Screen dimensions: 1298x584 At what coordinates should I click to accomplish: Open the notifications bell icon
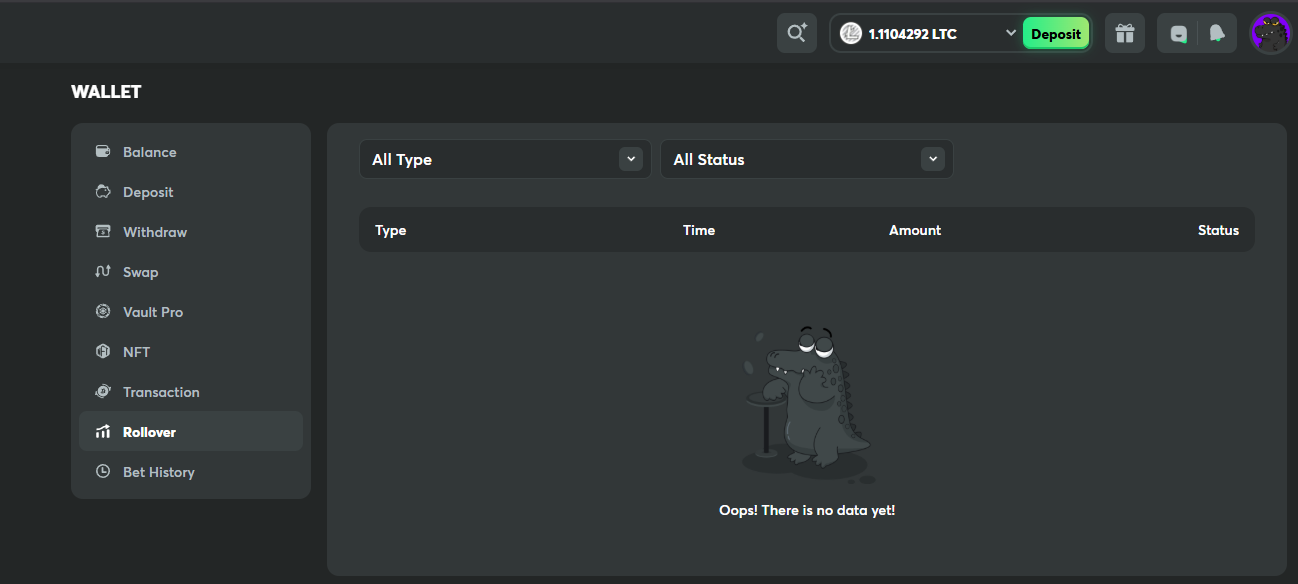(1217, 33)
